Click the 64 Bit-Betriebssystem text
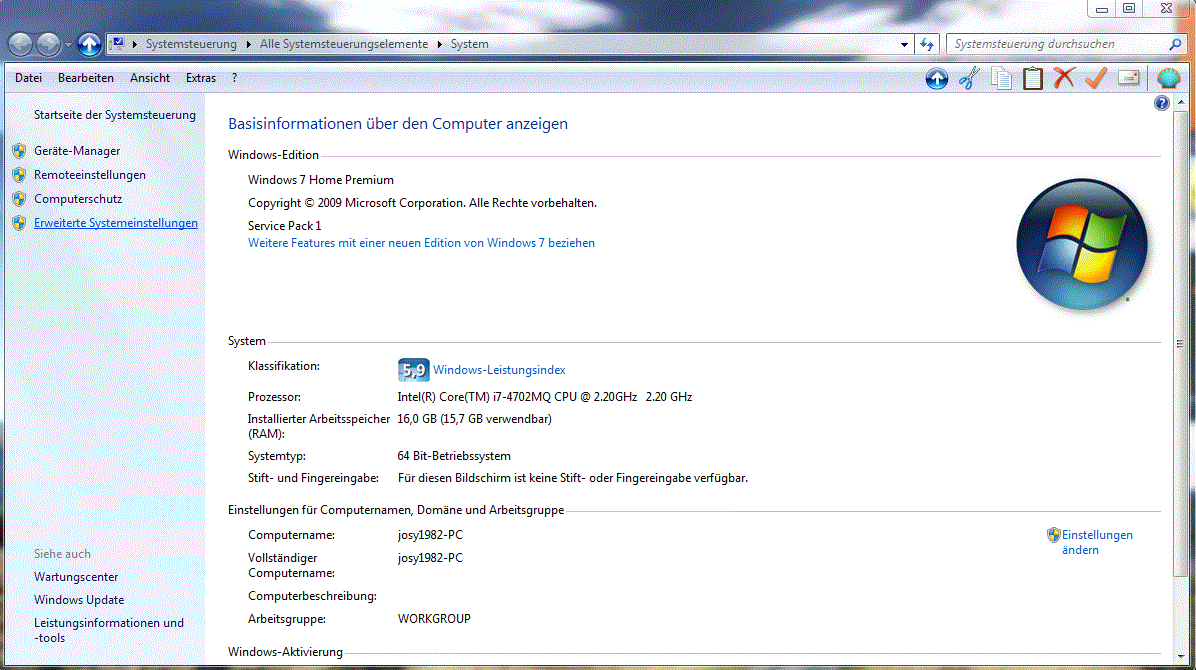Viewport: 1196px width, 670px height. pos(454,456)
